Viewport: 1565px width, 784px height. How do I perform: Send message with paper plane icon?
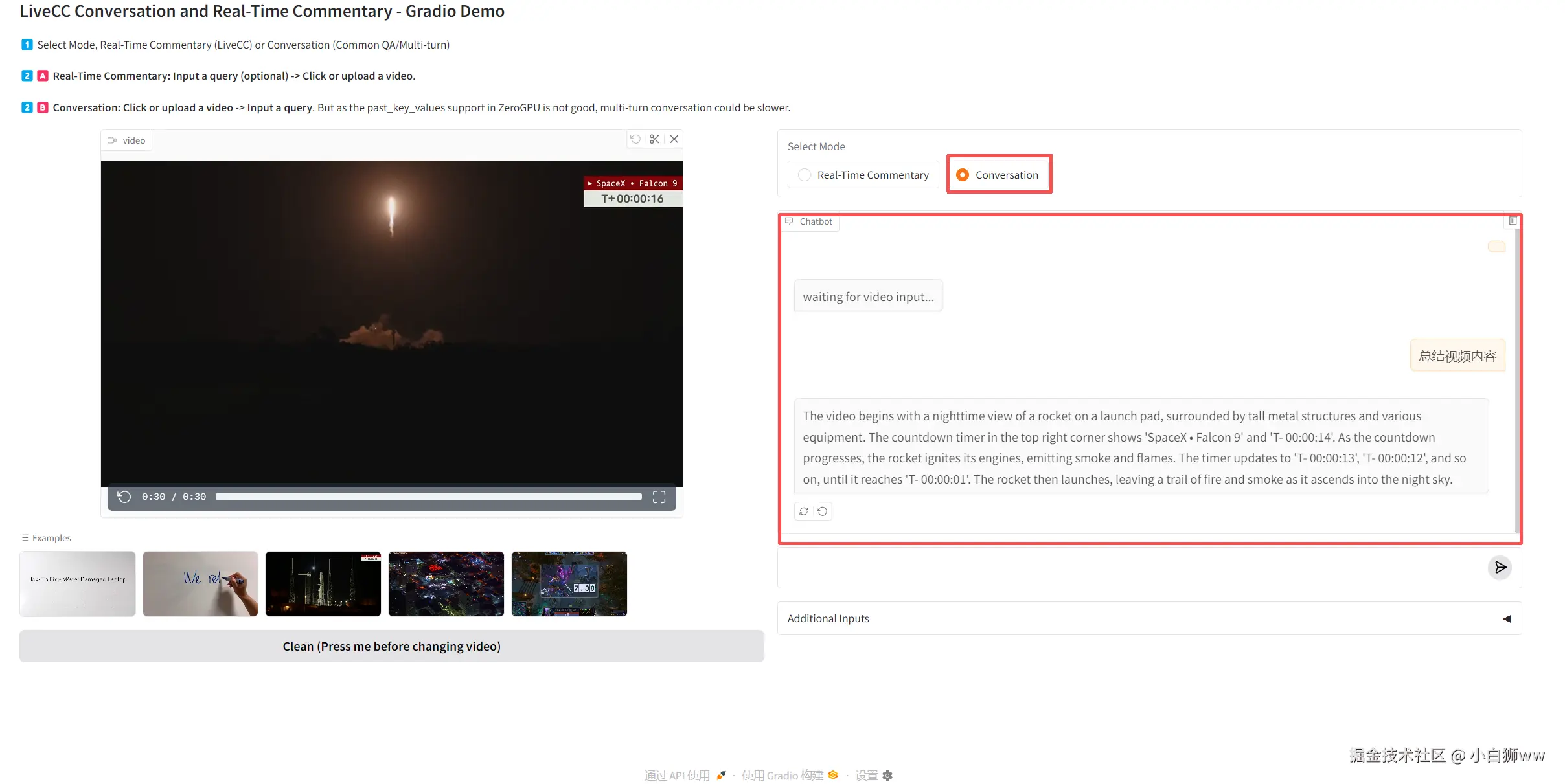pyautogui.click(x=1500, y=568)
